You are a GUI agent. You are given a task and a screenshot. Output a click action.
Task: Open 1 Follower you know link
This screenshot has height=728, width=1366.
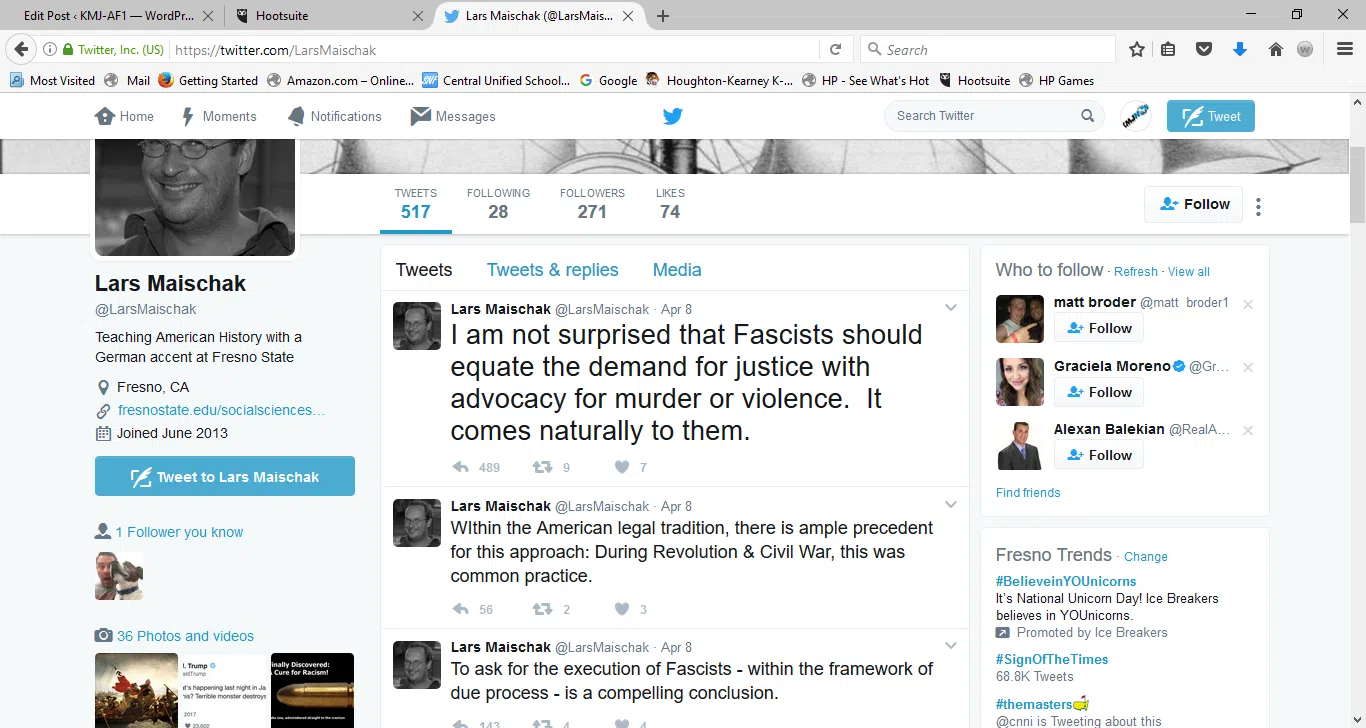[x=179, y=532]
